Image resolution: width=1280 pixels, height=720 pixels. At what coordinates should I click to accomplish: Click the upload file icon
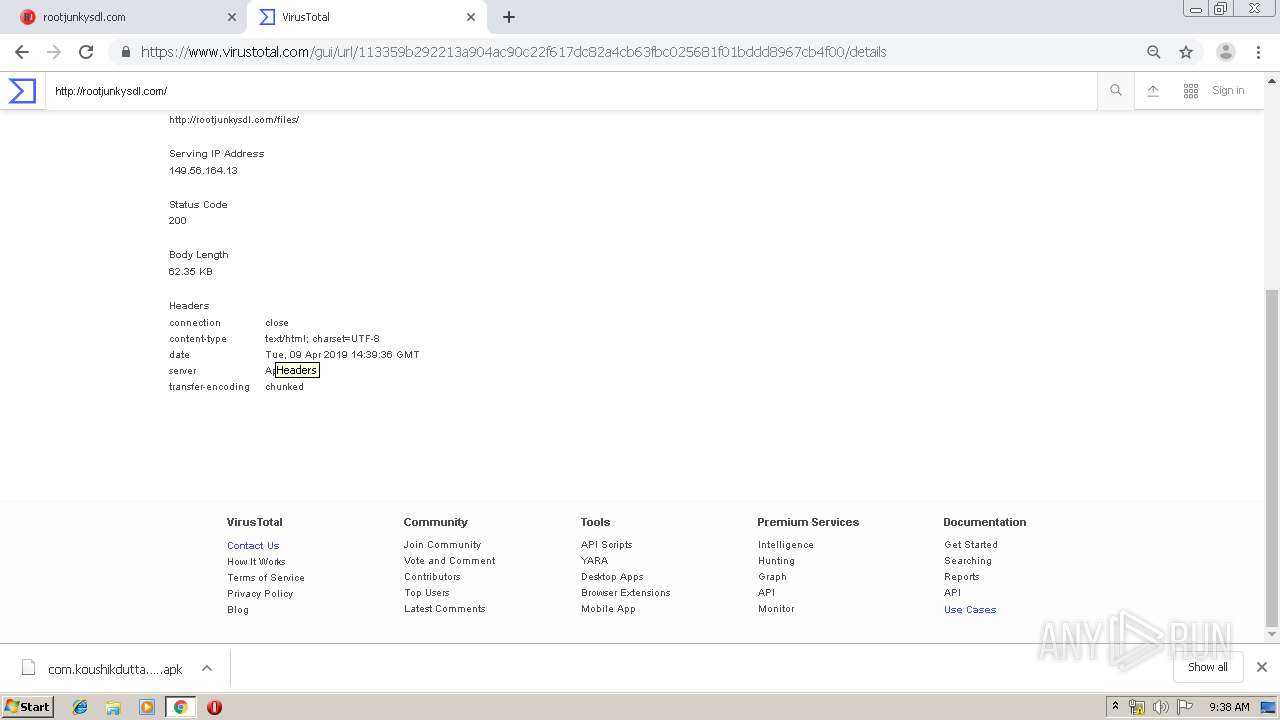pos(1153,91)
